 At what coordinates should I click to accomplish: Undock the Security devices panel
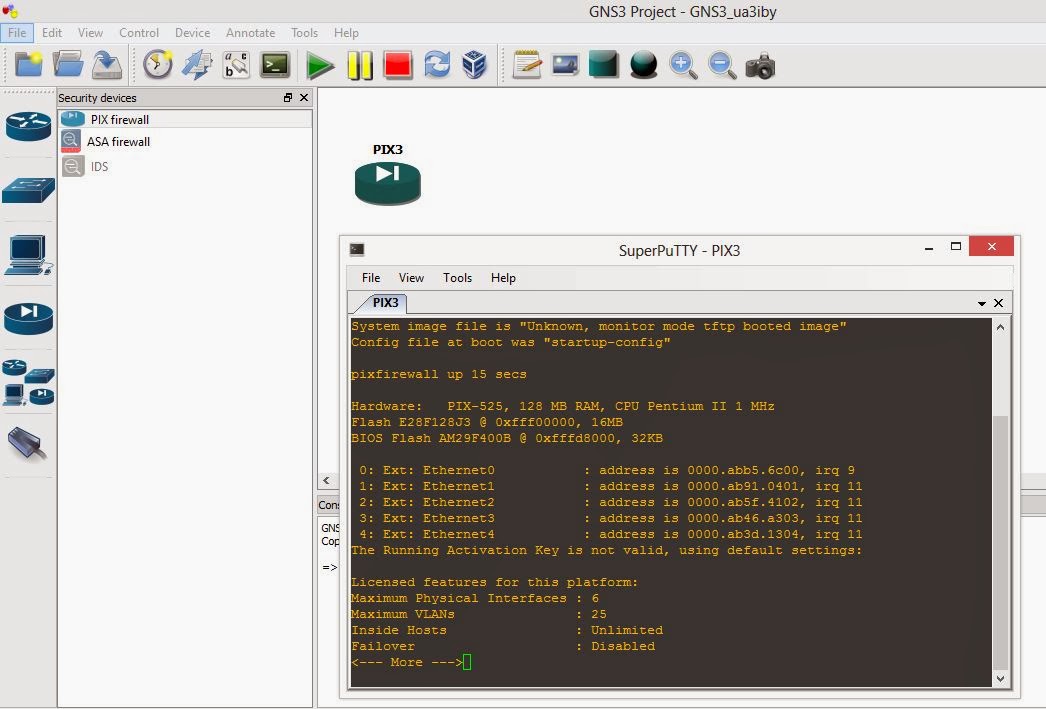288,97
